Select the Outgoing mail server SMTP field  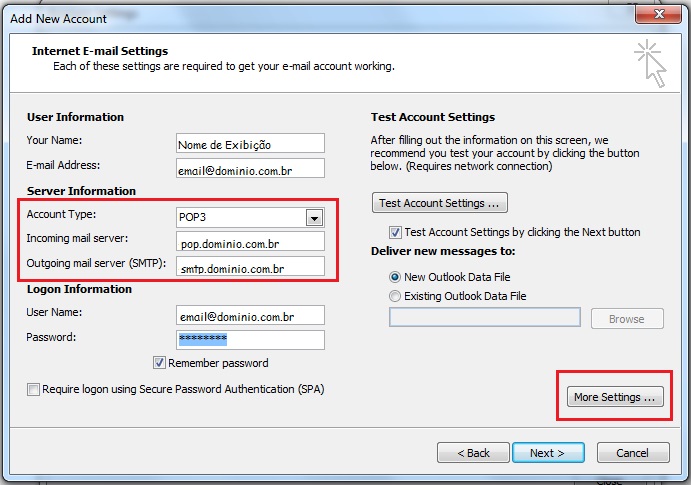pyautogui.click(x=250, y=266)
